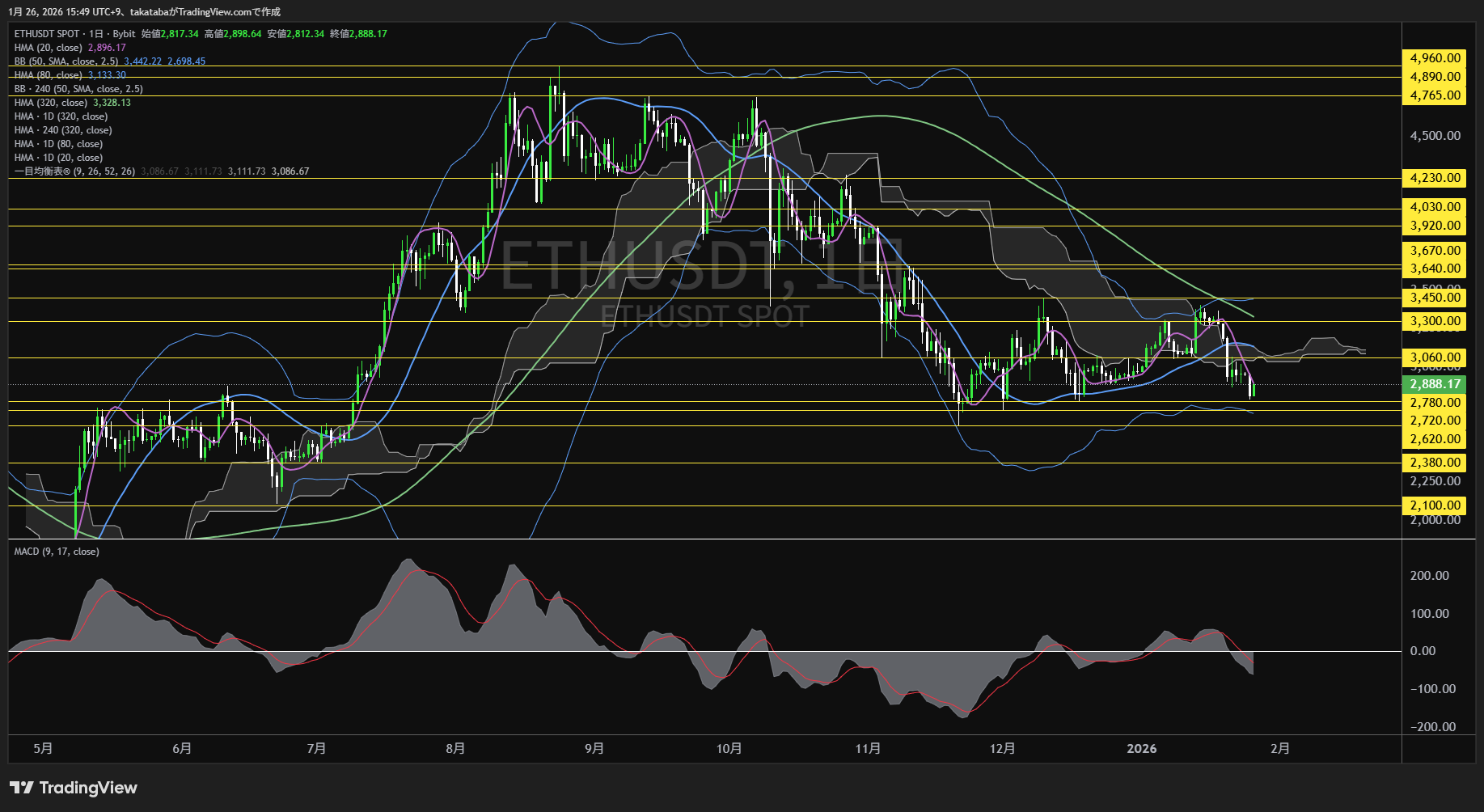This screenshot has height=812, width=1484.
Task: Click the current price label 2,888.17
Action: pyautogui.click(x=1435, y=384)
